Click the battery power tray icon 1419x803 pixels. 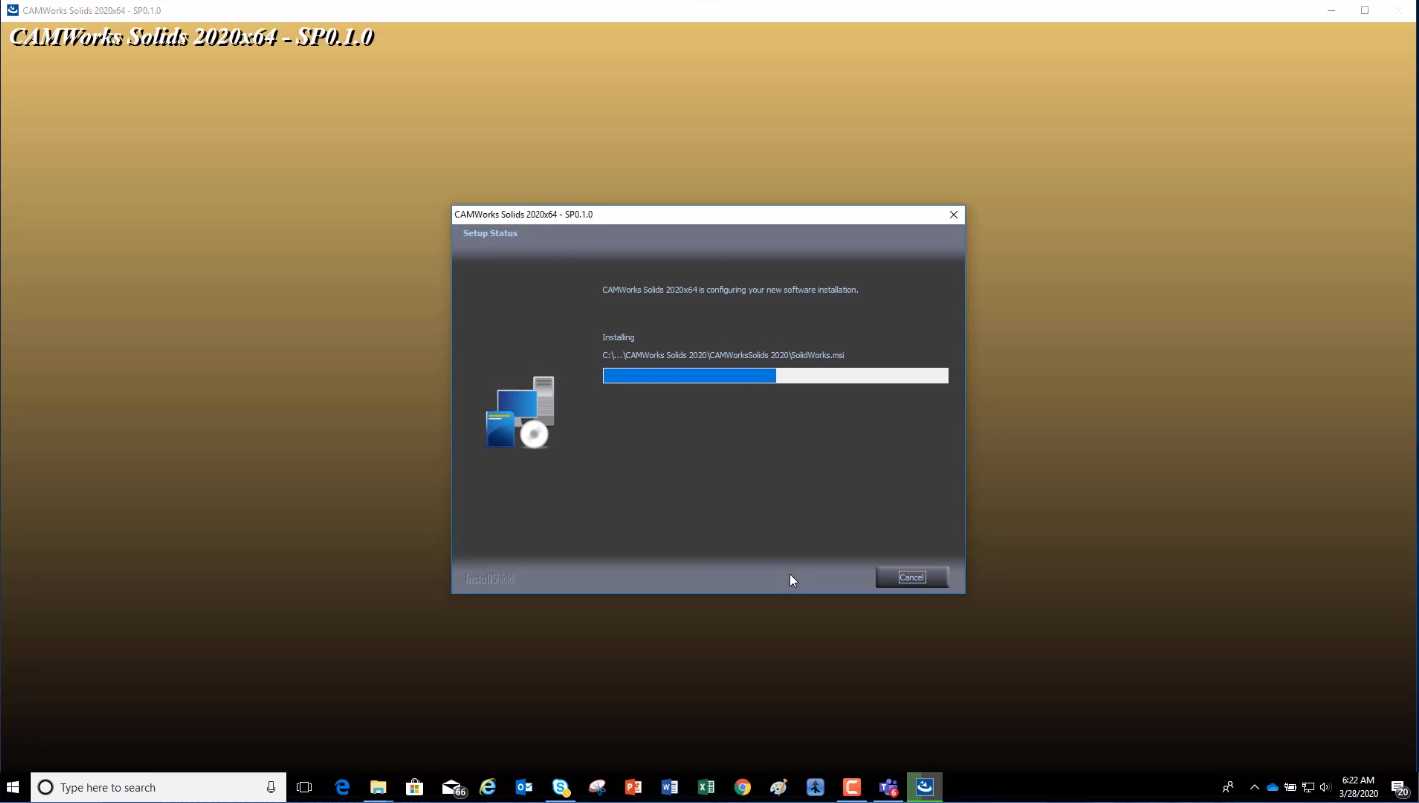tap(1290, 787)
